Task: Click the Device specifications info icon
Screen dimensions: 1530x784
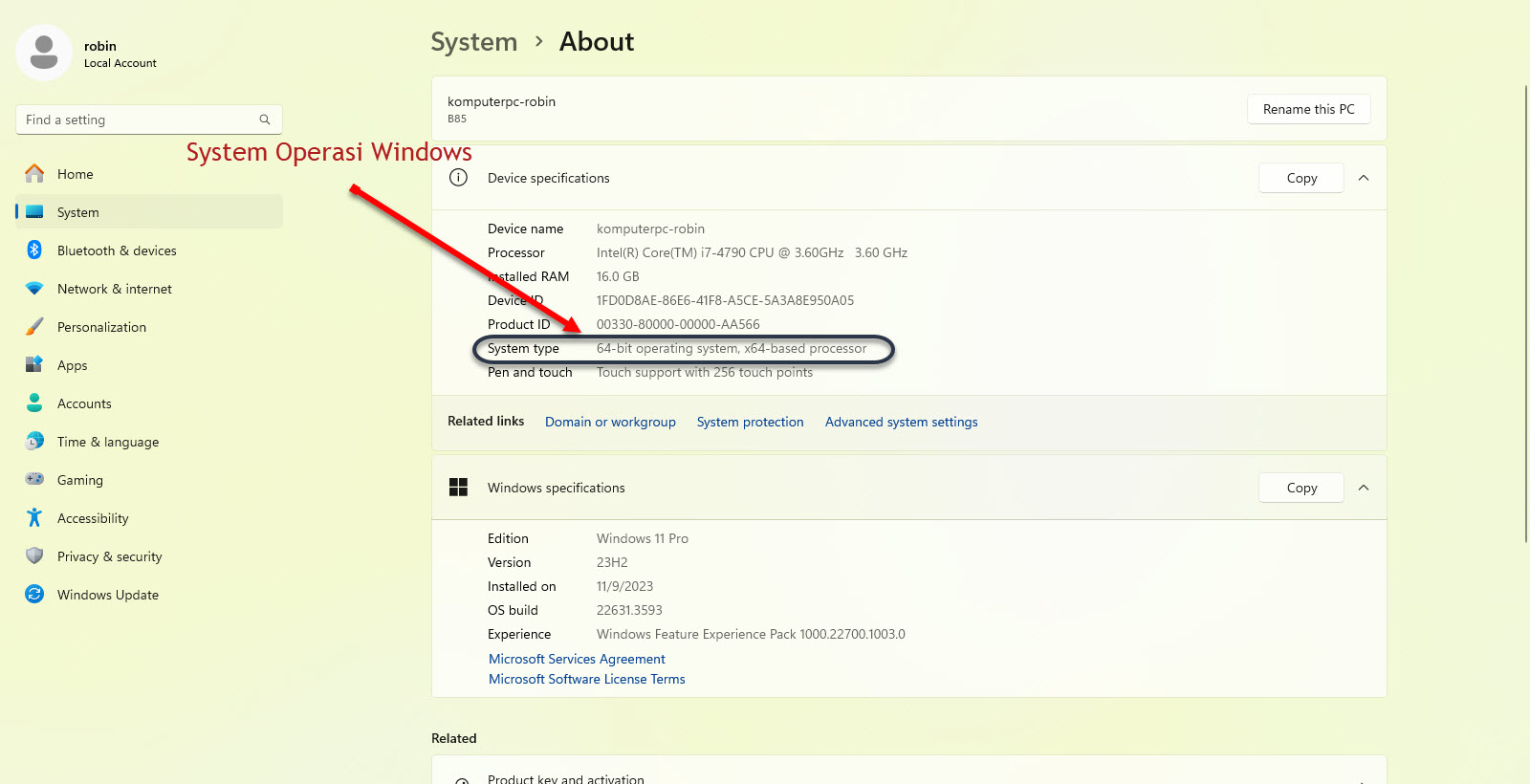Action: coord(459,178)
